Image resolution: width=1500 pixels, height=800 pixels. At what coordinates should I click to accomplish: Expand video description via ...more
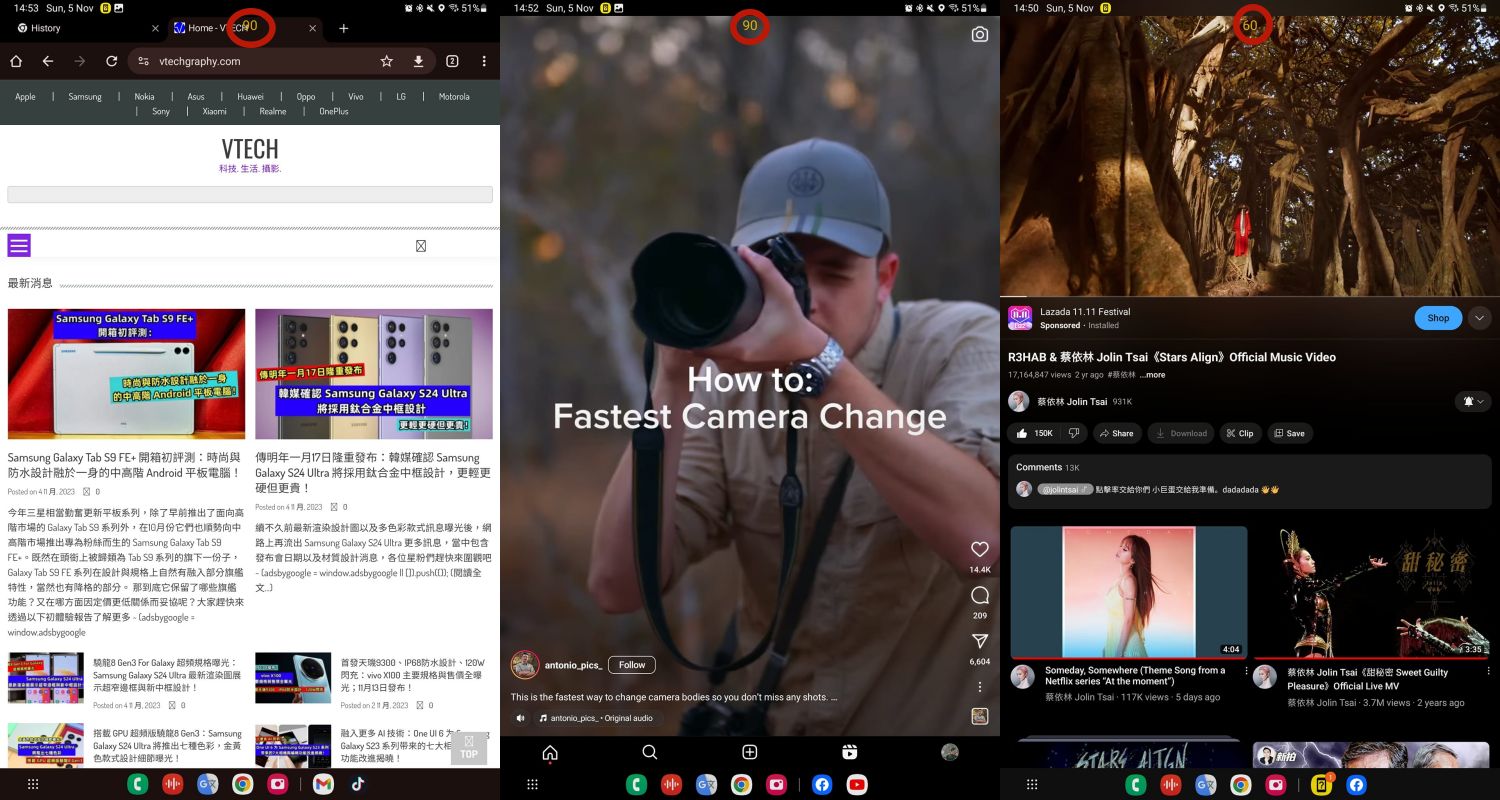point(1152,375)
